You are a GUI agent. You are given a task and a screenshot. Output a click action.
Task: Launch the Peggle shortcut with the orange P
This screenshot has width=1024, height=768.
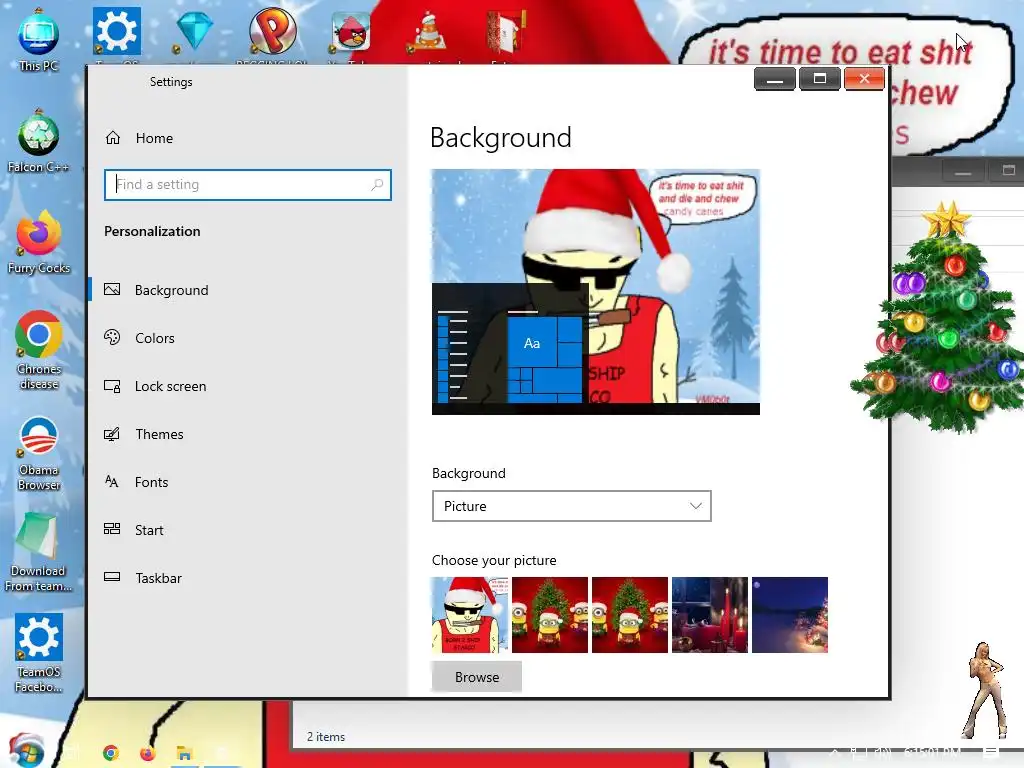point(272,31)
